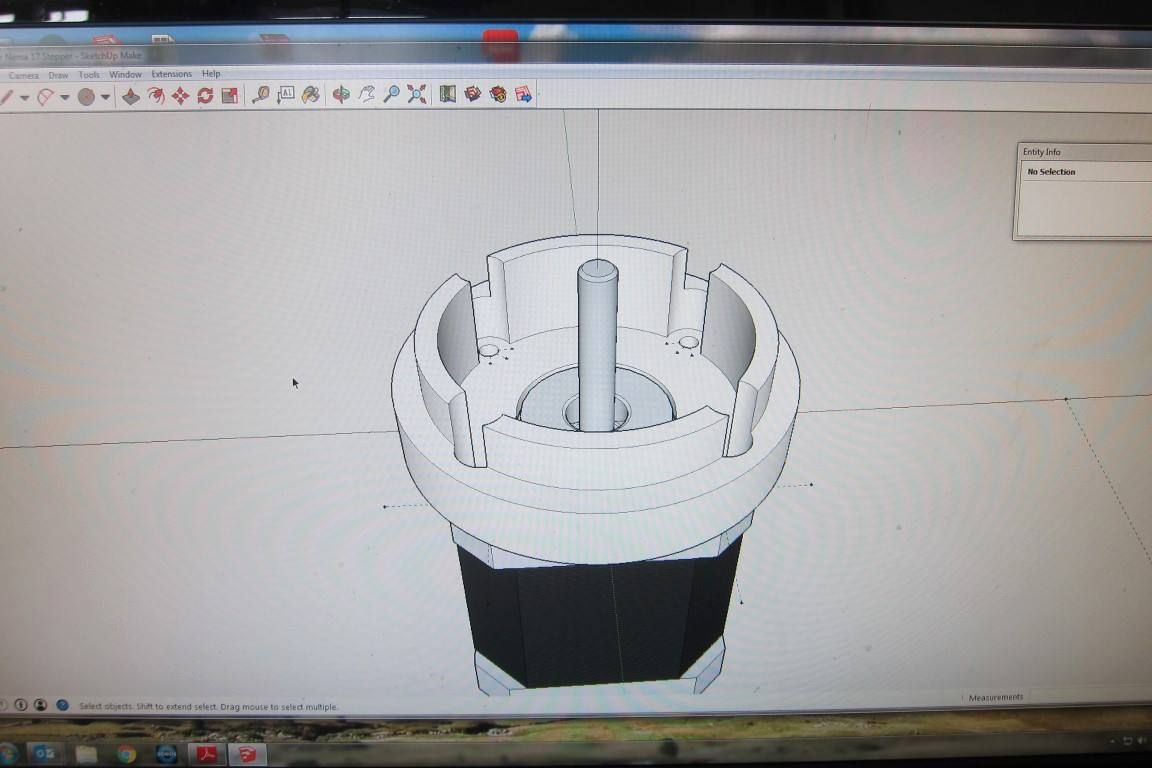The height and width of the screenshot is (768, 1152).
Task: Open the Camera menu
Action: tap(23, 73)
